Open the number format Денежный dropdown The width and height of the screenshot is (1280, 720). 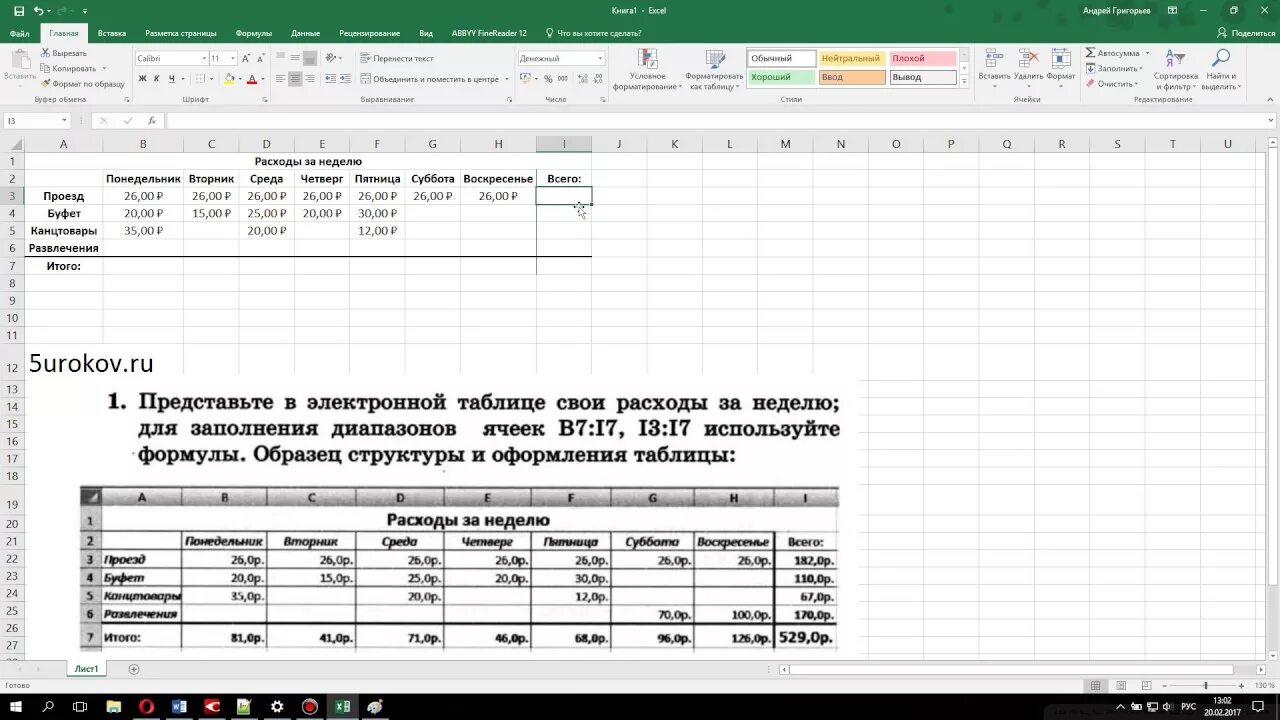click(x=600, y=58)
